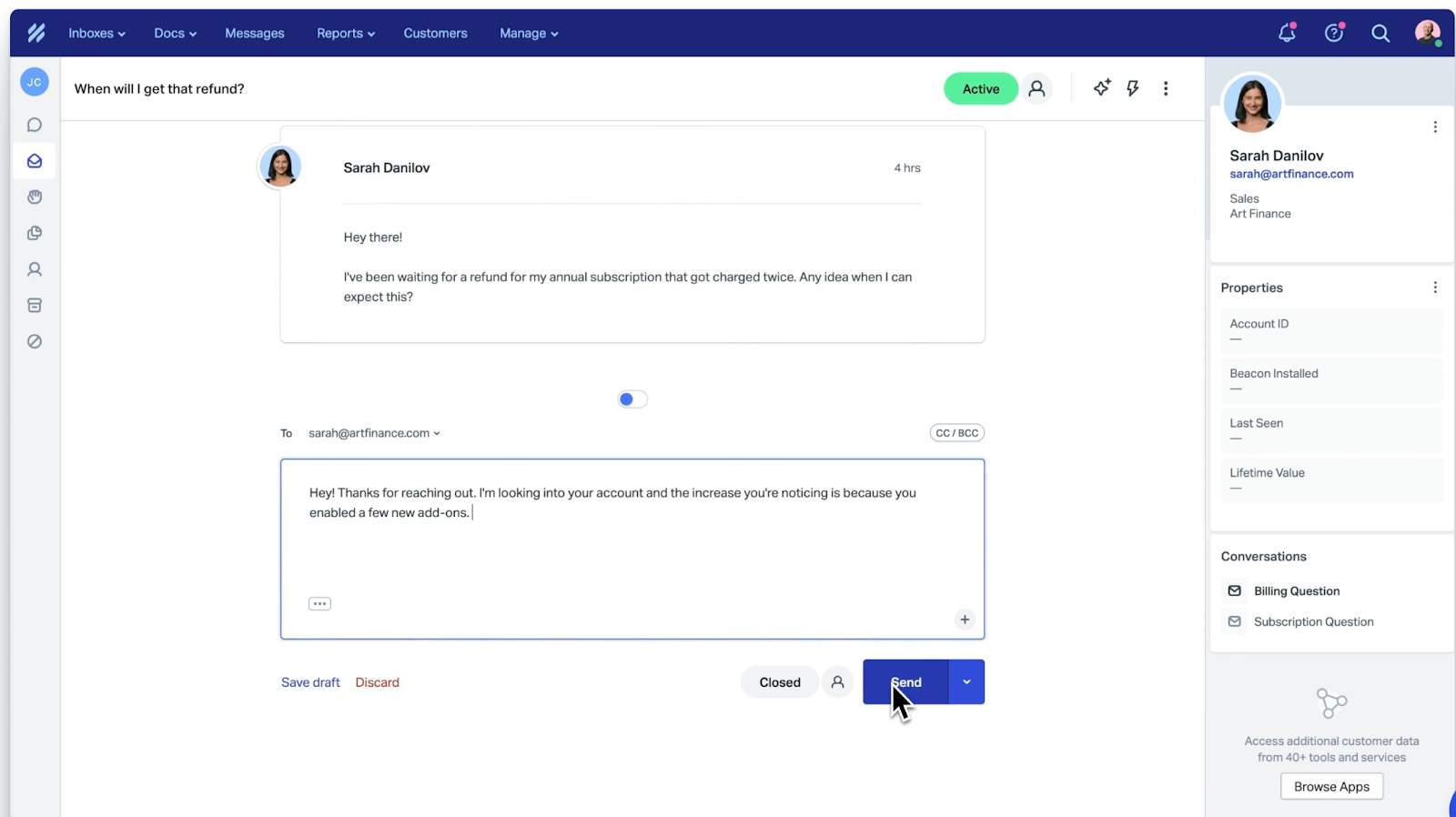The width and height of the screenshot is (1456, 817).
Task: Open the Send options dropdown arrow
Action: [966, 682]
